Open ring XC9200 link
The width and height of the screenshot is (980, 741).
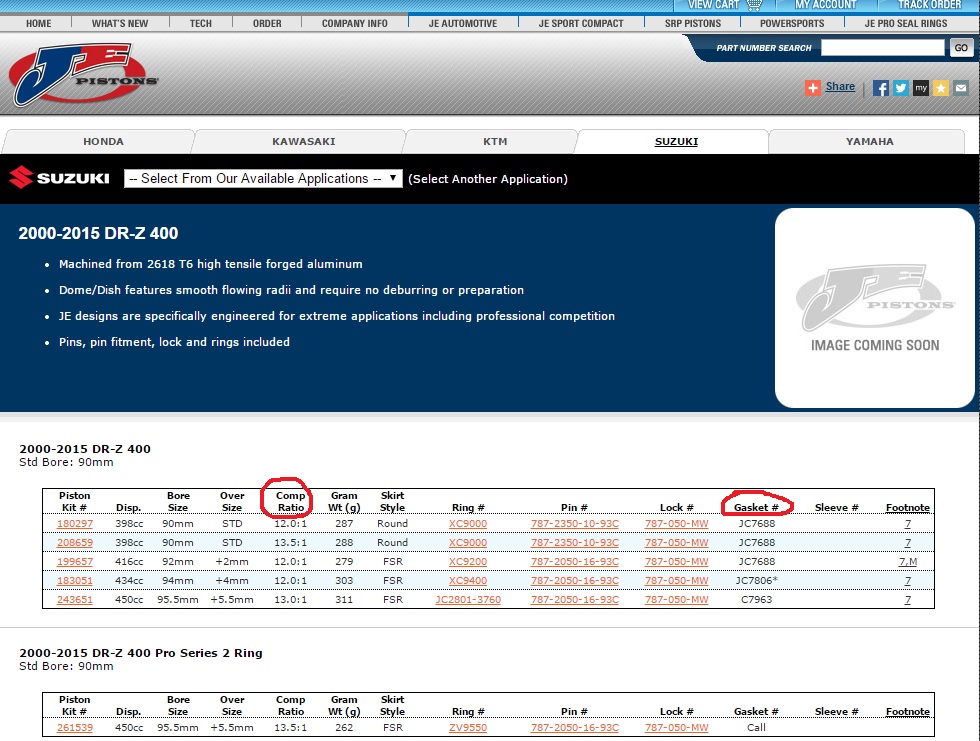(x=468, y=562)
